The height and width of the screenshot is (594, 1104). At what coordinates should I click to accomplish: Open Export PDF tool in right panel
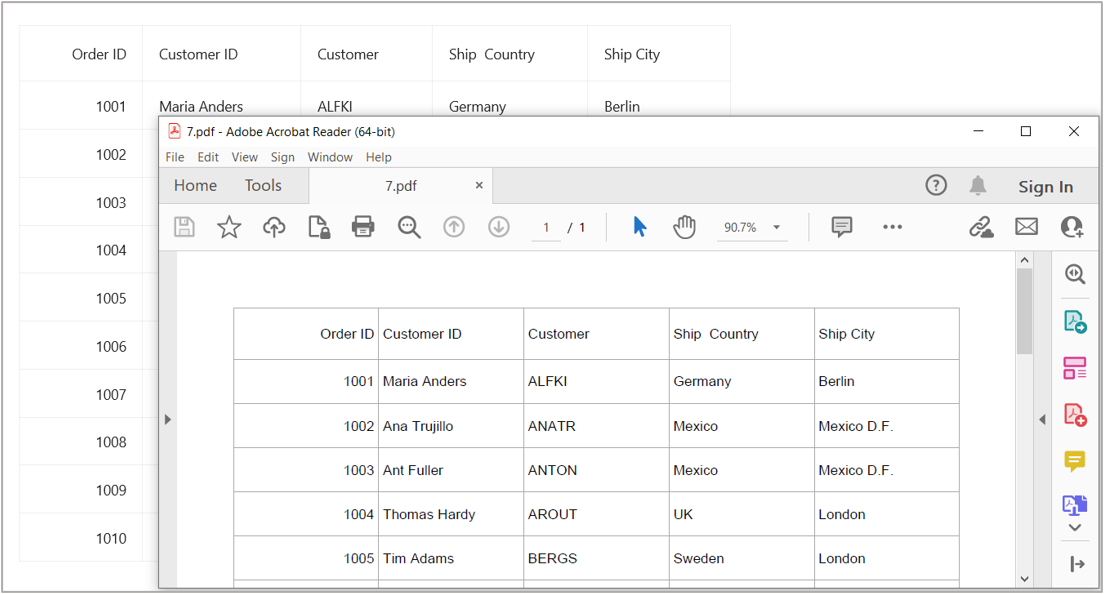tap(1074, 321)
